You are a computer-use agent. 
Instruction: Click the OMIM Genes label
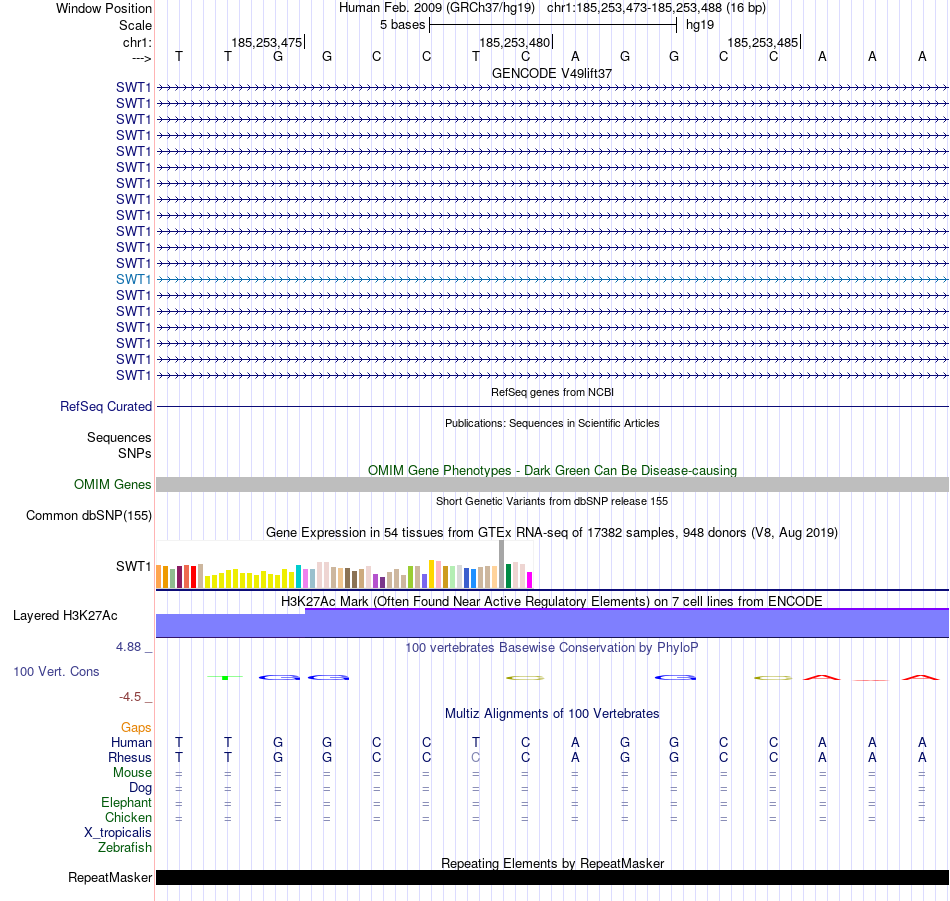[113, 484]
